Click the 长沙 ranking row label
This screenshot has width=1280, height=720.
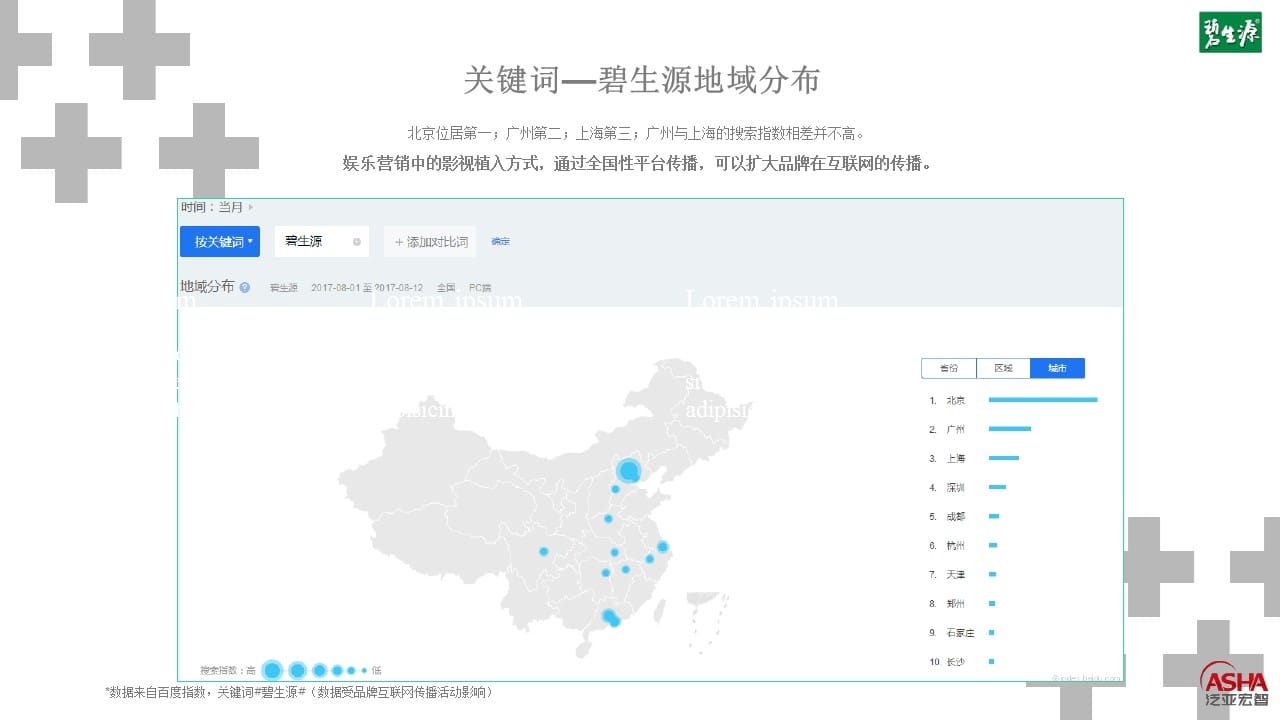(x=955, y=661)
